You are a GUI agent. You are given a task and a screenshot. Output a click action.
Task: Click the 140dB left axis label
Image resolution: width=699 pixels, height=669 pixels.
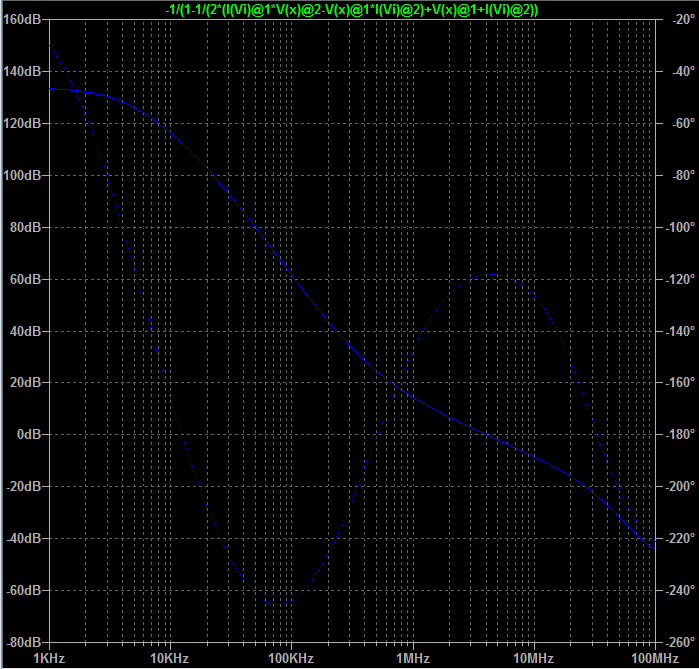22,71
